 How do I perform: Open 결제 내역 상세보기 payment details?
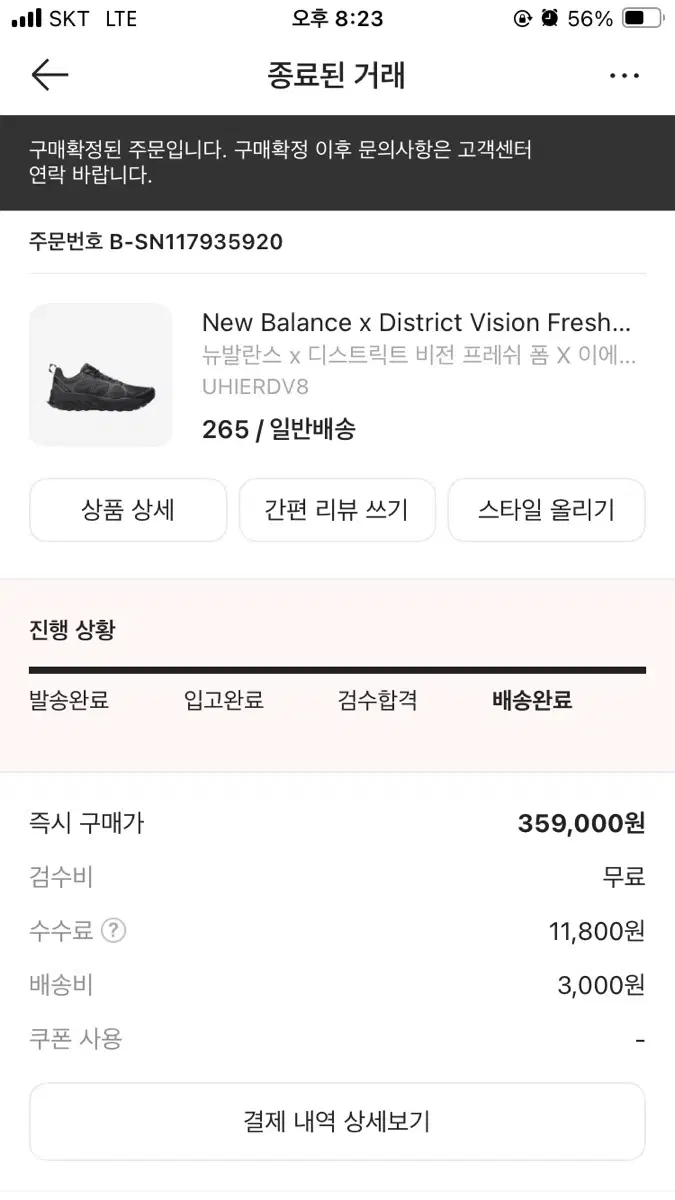tap(337, 1121)
